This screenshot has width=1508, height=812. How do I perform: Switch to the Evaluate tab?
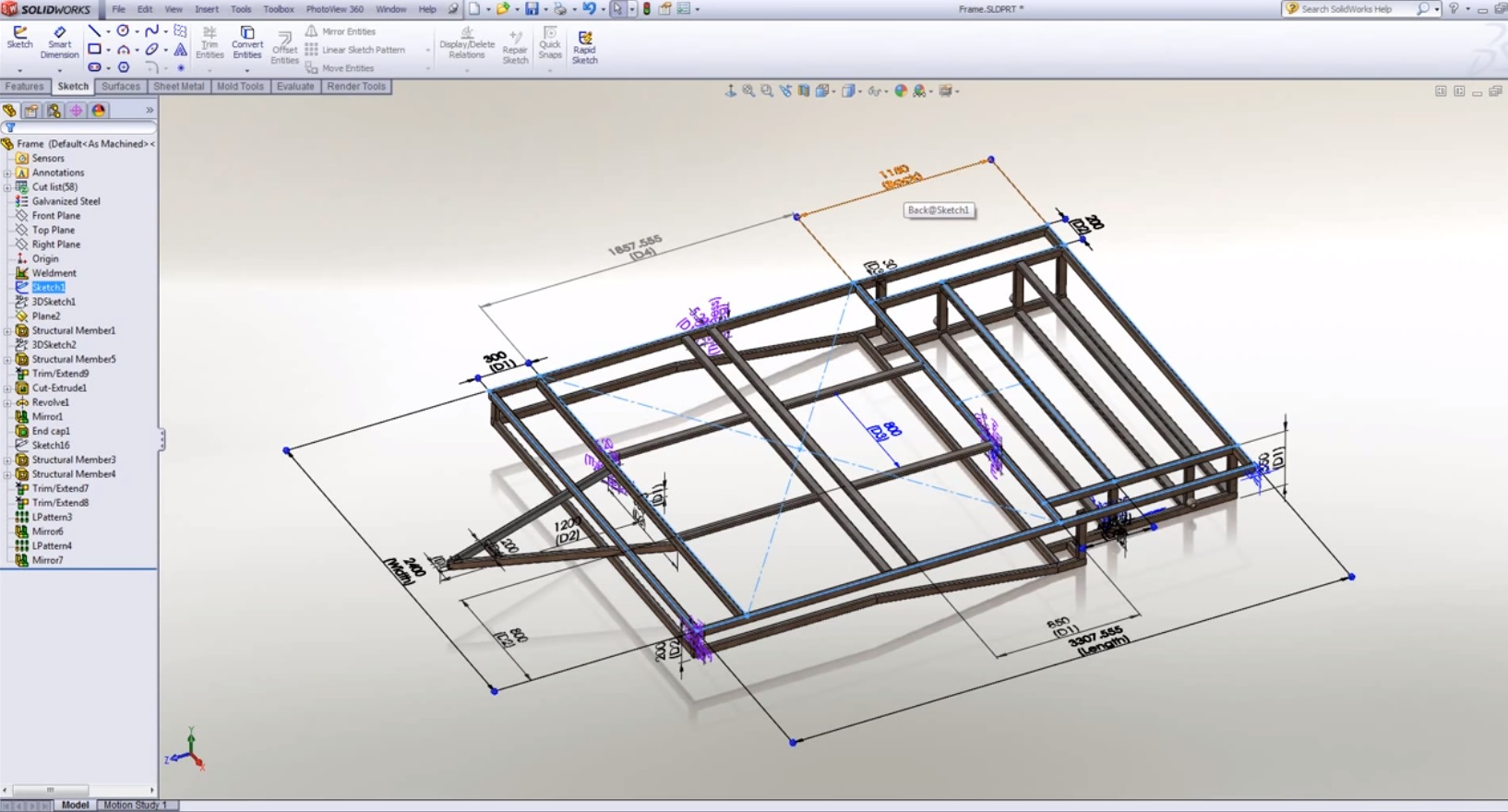295,87
